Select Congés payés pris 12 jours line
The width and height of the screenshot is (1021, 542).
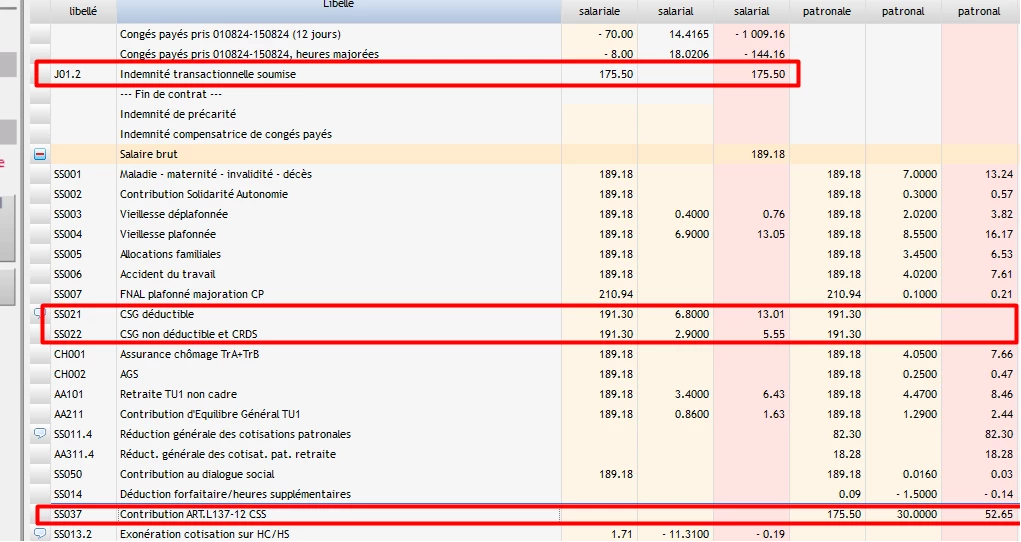coord(230,34)
